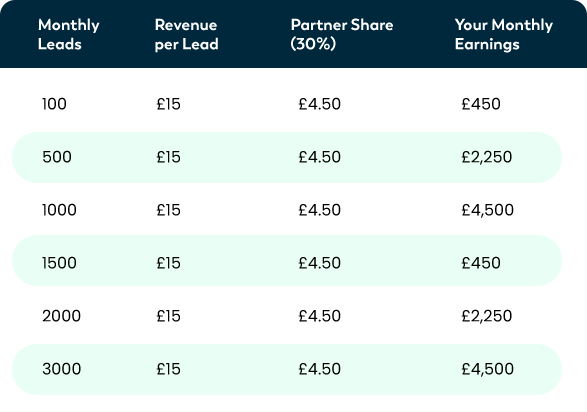Image resolution: width=587 pixels, height=412 pixels.
Task: Select £2,250 earnings in the 500 row
Action: point(487,157)
